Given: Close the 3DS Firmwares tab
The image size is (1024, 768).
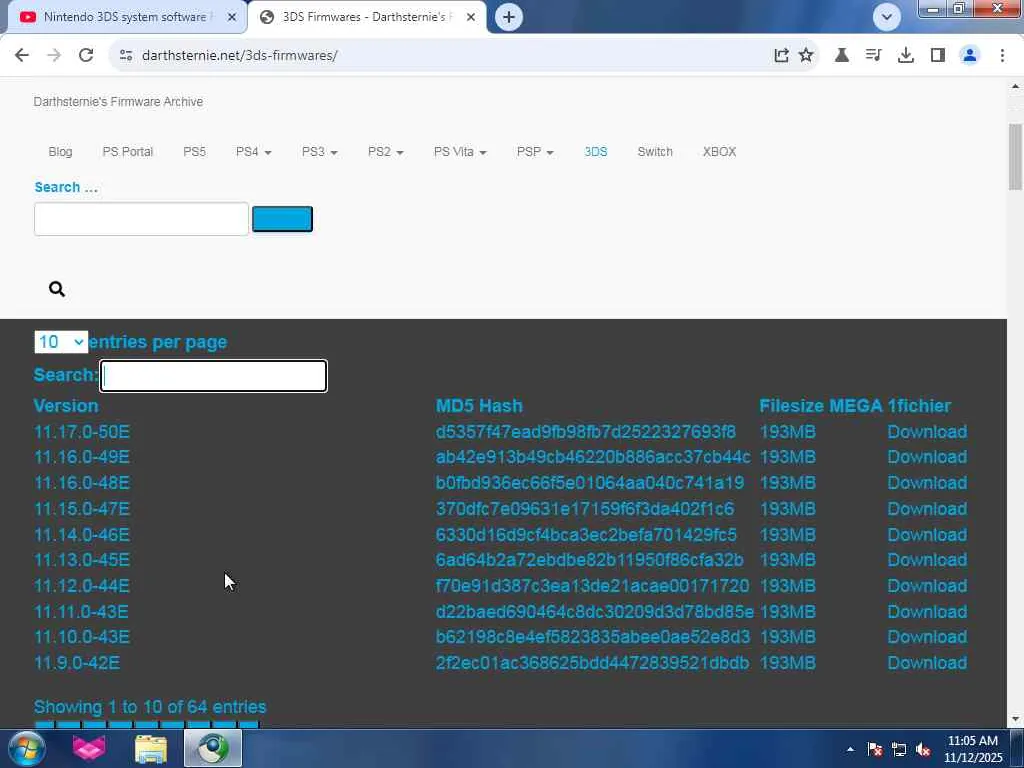Looking at the screenshot, I should pyautogui.click(x=471, y=17).
